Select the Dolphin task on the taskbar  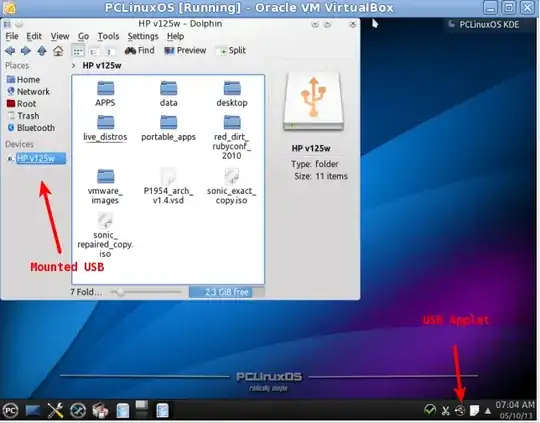[x=162, y=411]
